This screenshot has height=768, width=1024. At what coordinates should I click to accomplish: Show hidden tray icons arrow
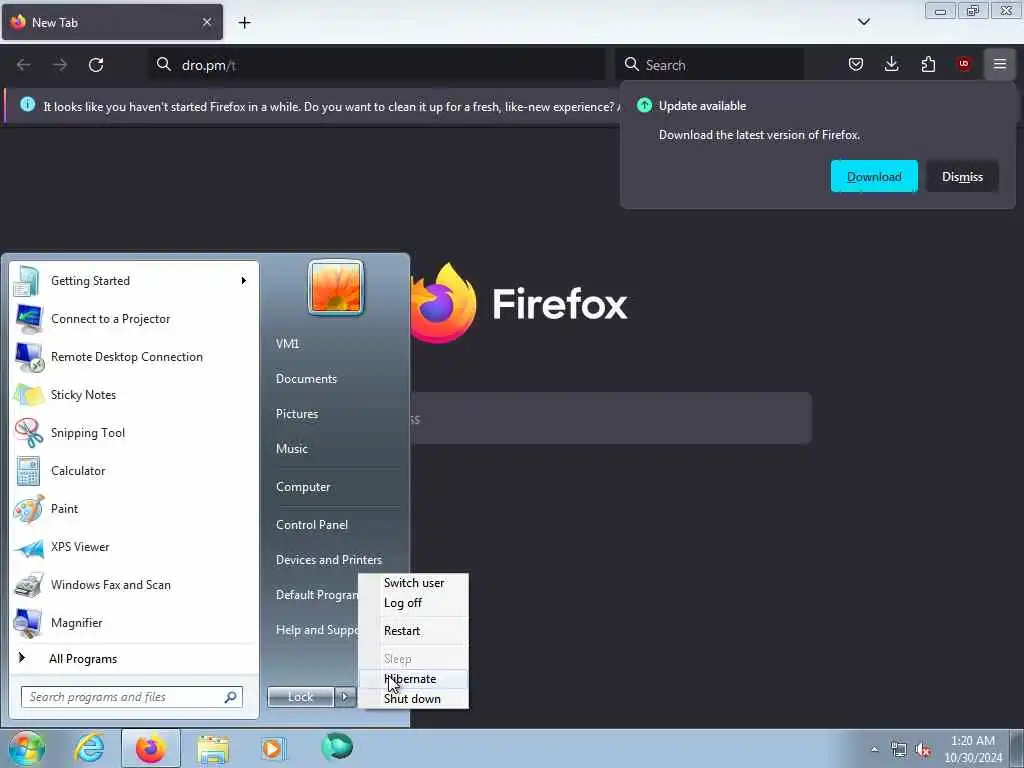[874, 749]
